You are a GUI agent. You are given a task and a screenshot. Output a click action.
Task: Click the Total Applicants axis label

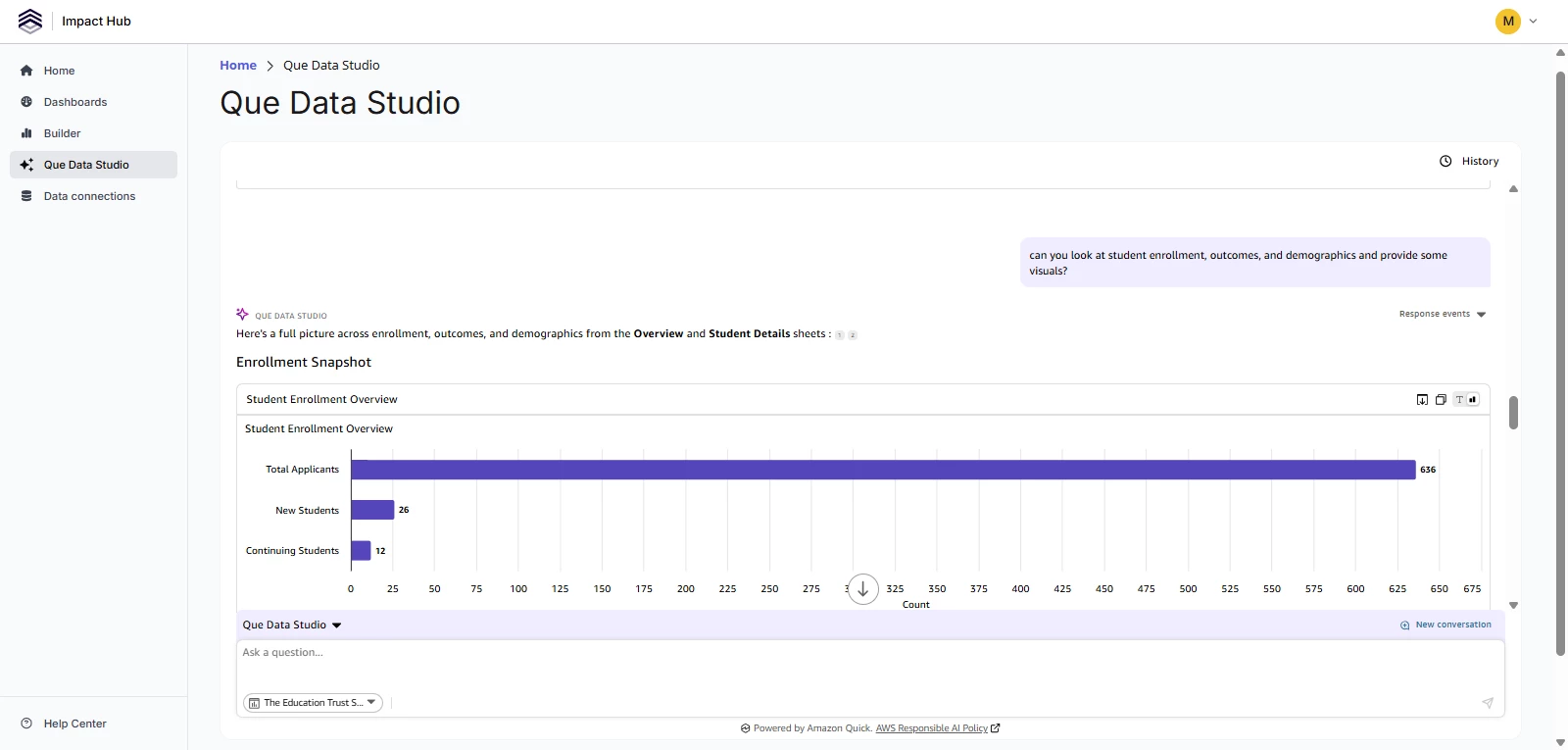(x=302, y=470)
